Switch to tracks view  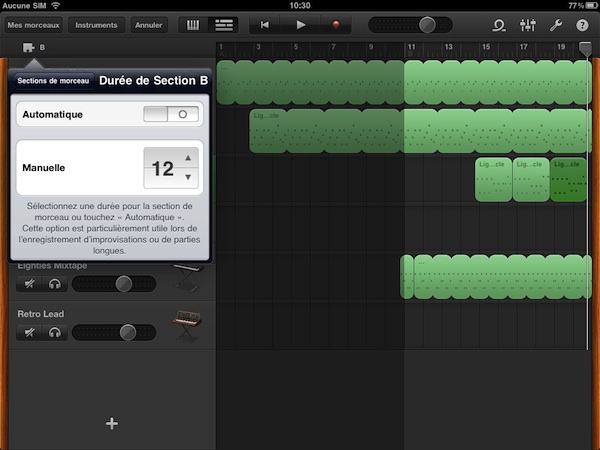click(223, 25)
